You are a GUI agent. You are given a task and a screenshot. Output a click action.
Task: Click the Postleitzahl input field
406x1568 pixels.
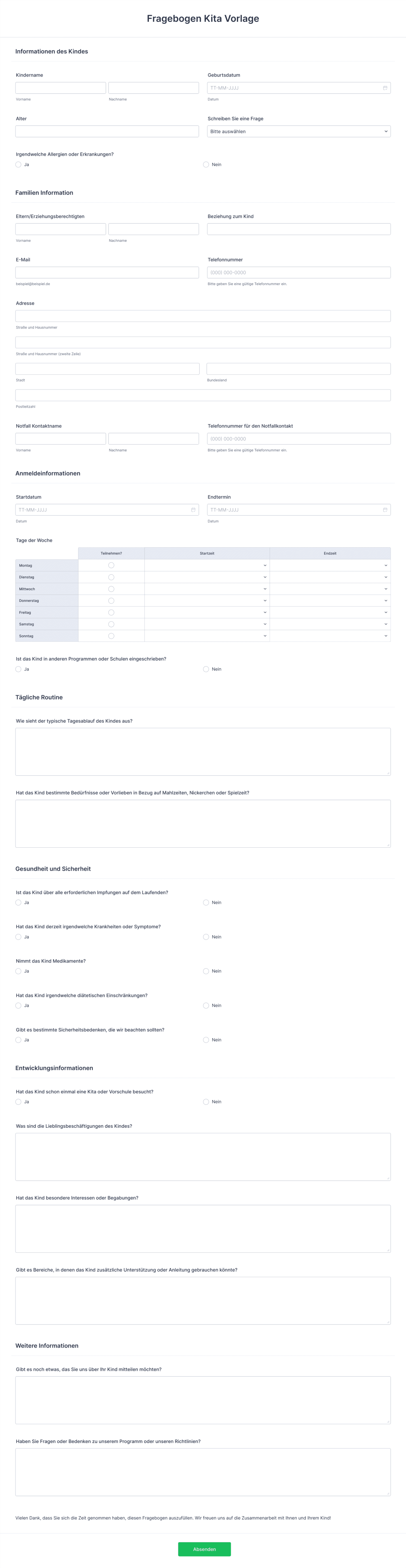pyautogui.click(x=203, y=395)
